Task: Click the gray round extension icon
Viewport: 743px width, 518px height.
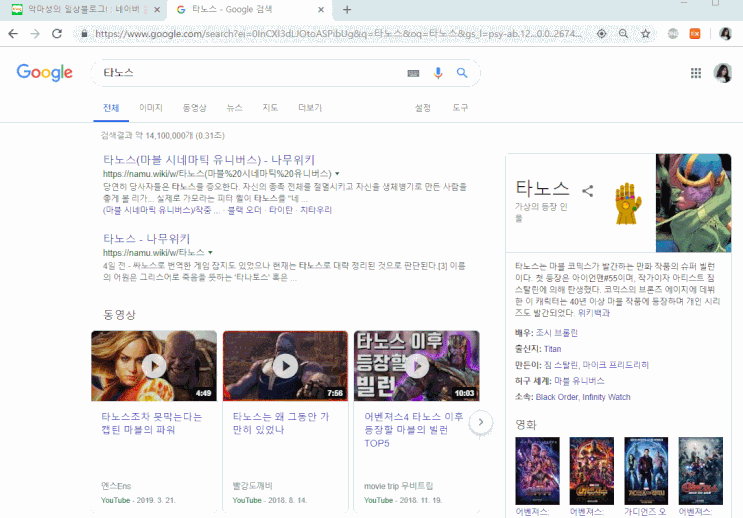Action: pyautogui.click(x=673, y=34)
